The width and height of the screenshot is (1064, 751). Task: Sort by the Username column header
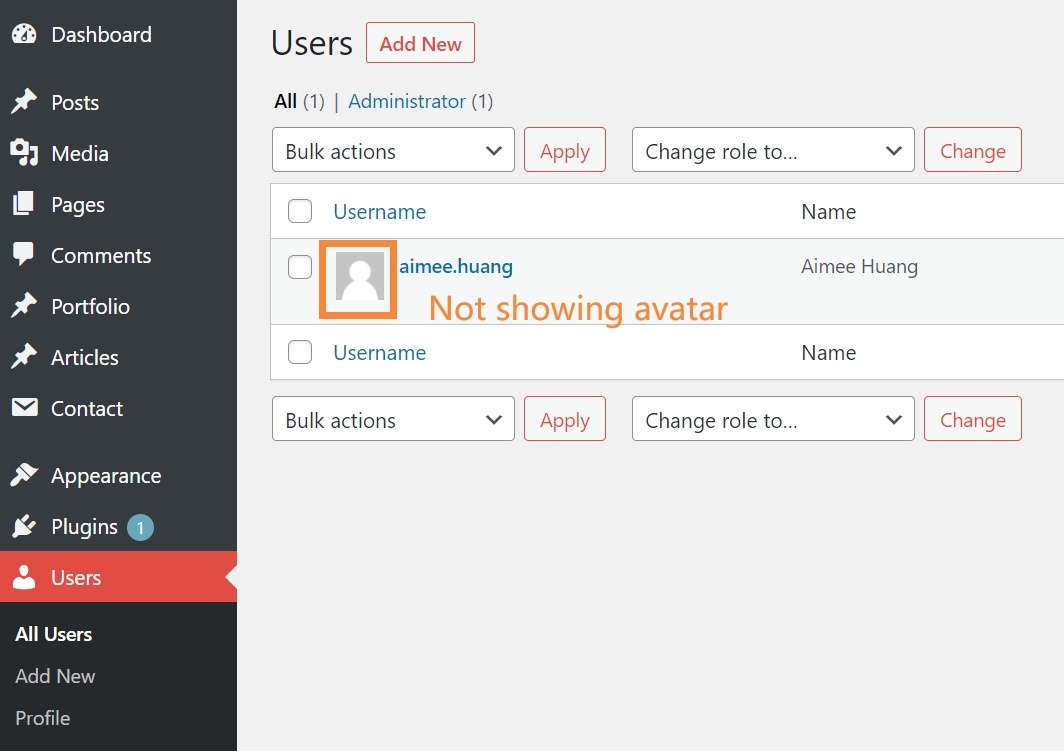pos(379,211)
